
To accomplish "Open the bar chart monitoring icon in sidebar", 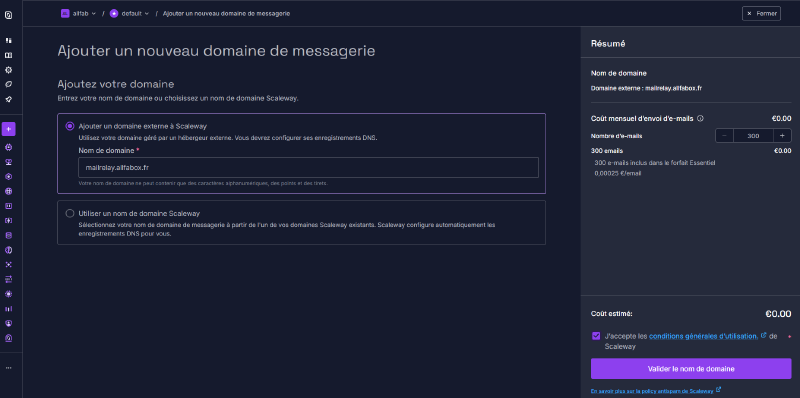I will click(x=8, y=309).
